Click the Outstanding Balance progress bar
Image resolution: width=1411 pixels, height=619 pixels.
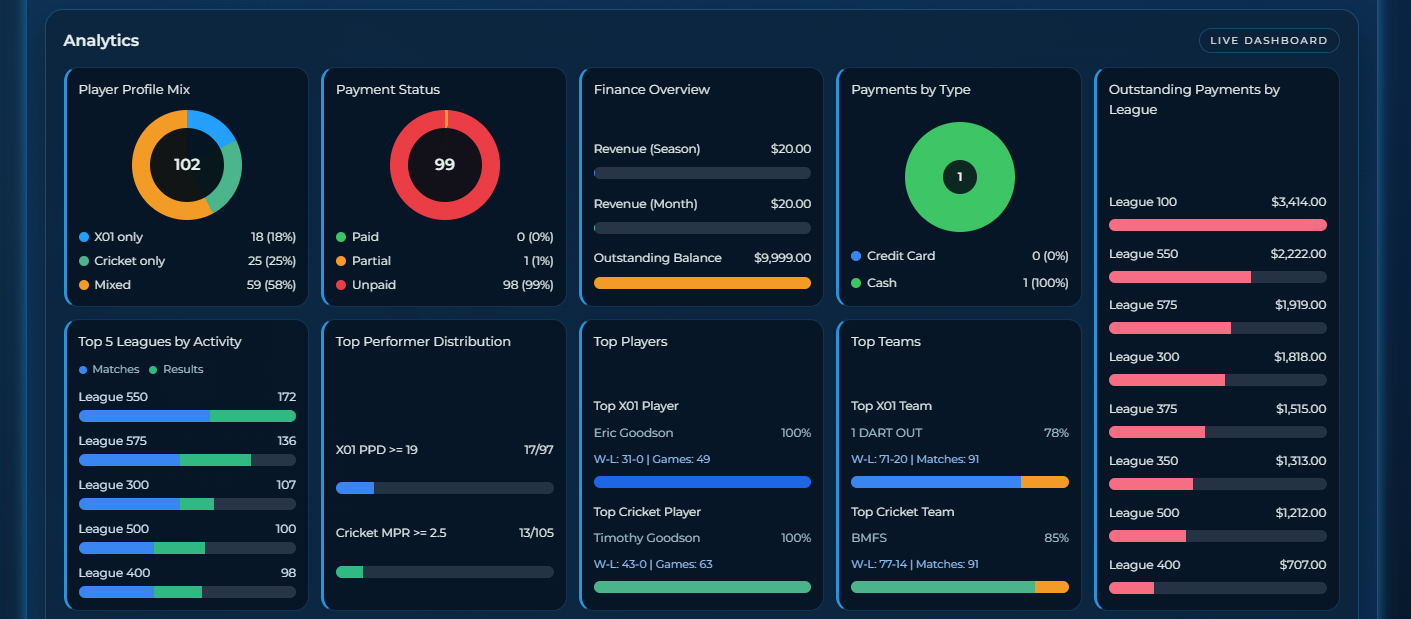(702, 282)
